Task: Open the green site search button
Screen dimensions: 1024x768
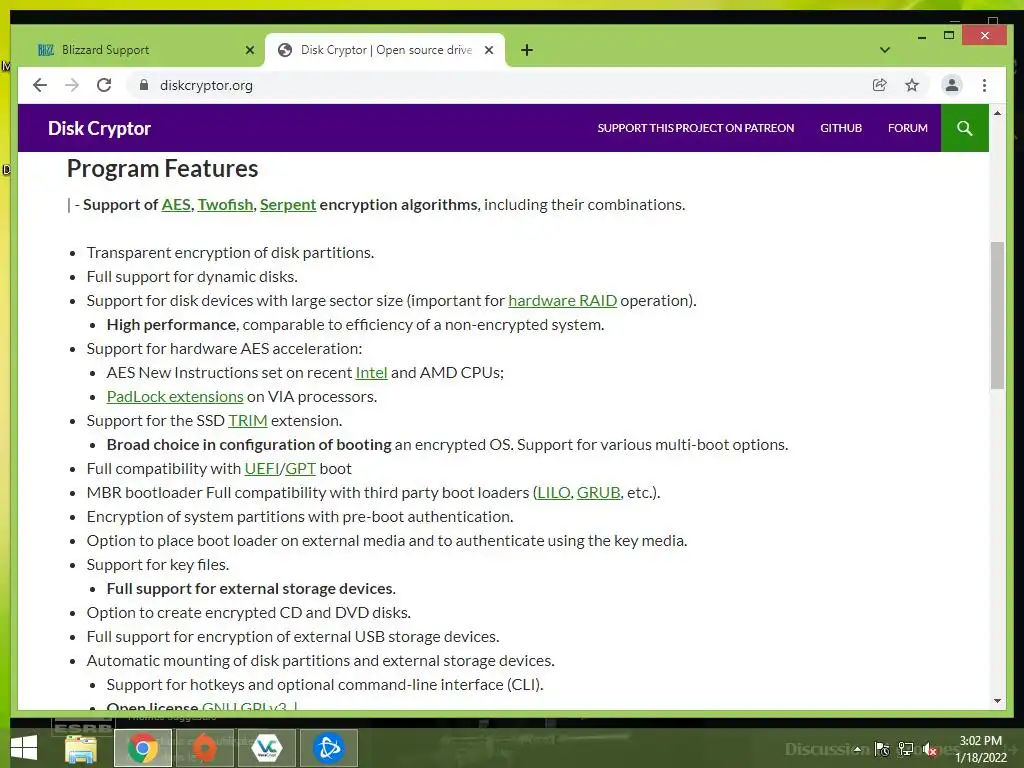Action: 965,128
